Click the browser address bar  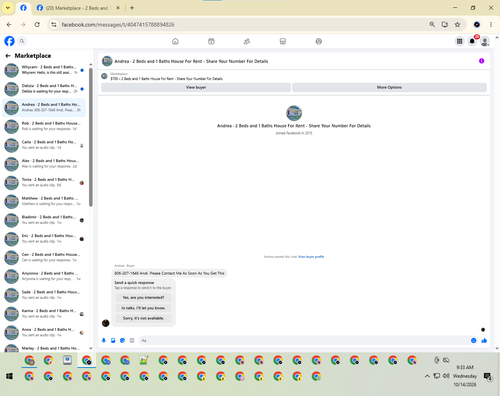(x=240, y=25)
